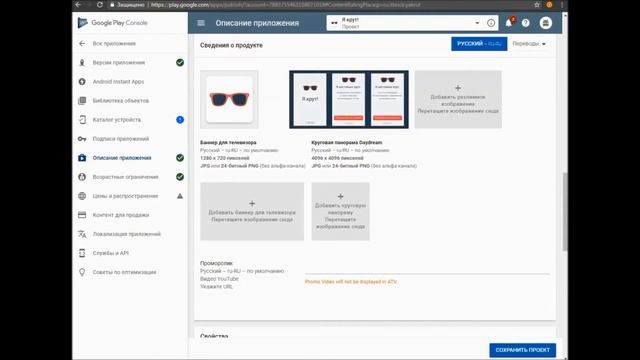Click the warning triangle next to 'Цены и распространение'
The width and height of the screenshot is (640, 360).
[x=180, y=196]
